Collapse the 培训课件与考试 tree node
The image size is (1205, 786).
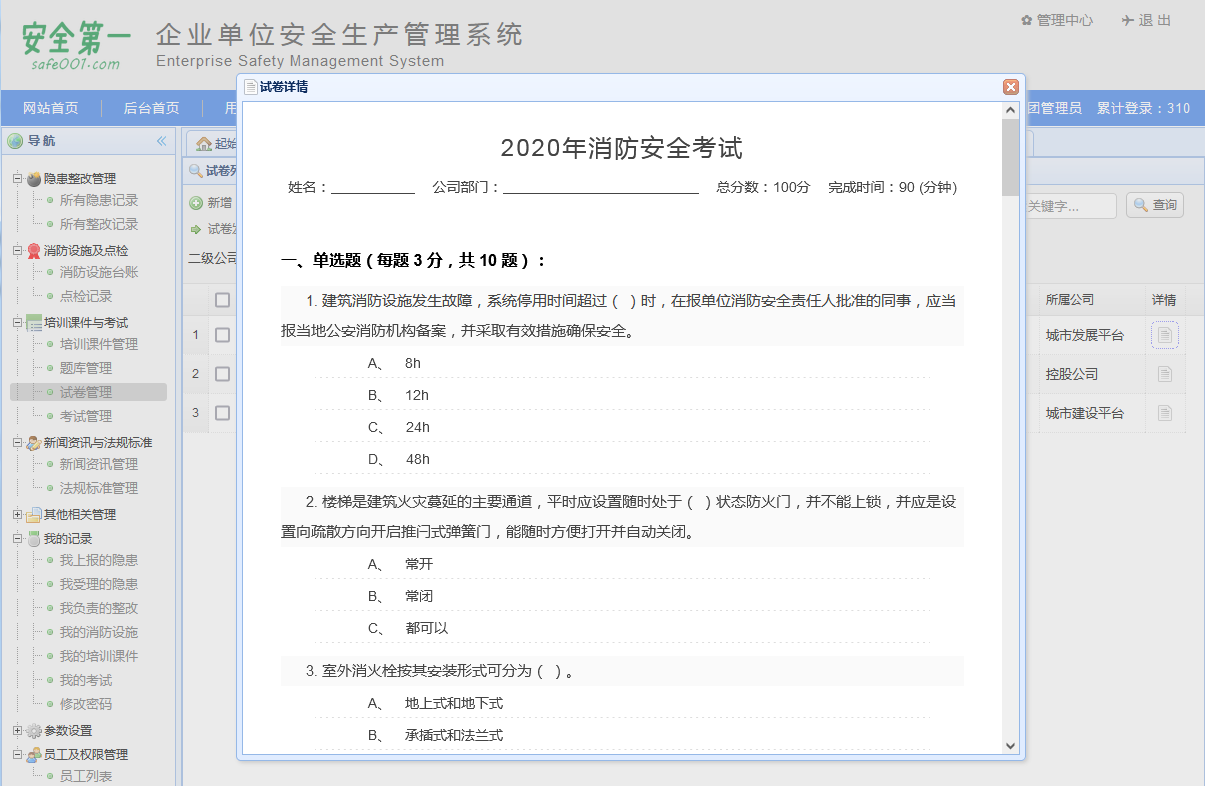pos(17,323)
